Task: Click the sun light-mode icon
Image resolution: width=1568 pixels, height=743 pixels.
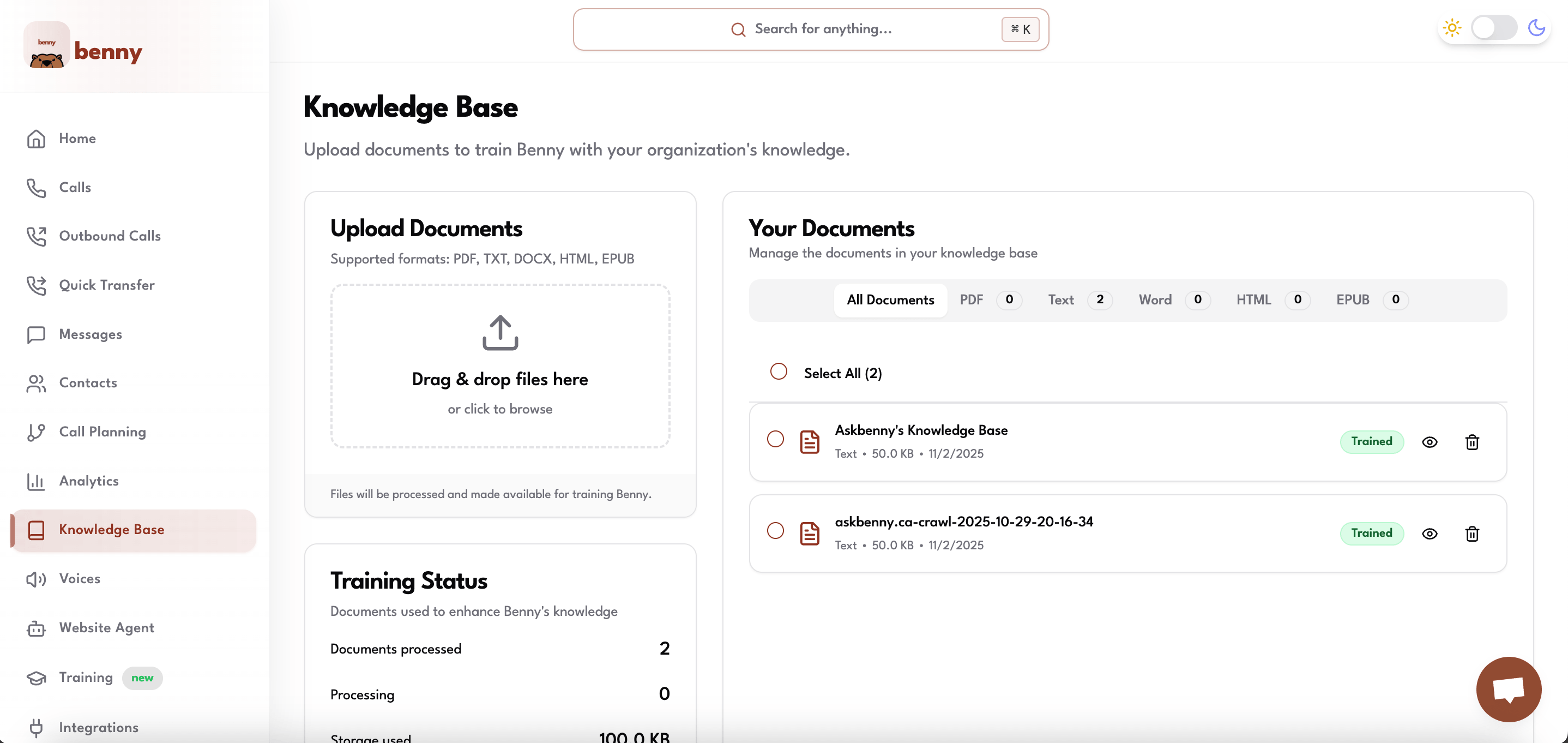Action: [x=1452, y=28]
